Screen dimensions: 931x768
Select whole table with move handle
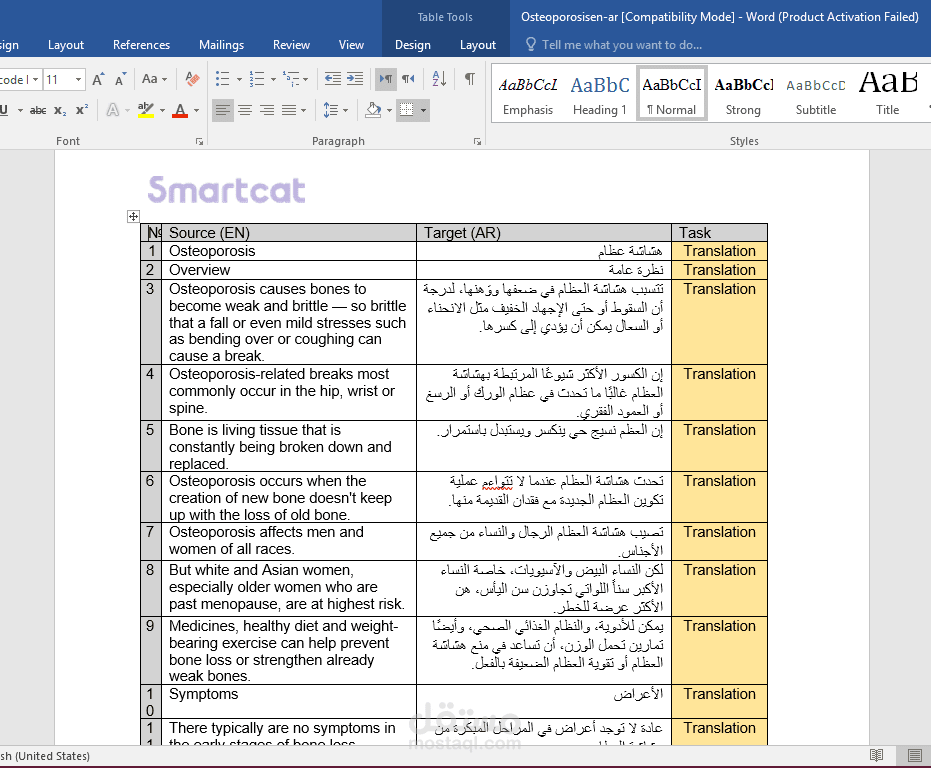click(133, 216)
